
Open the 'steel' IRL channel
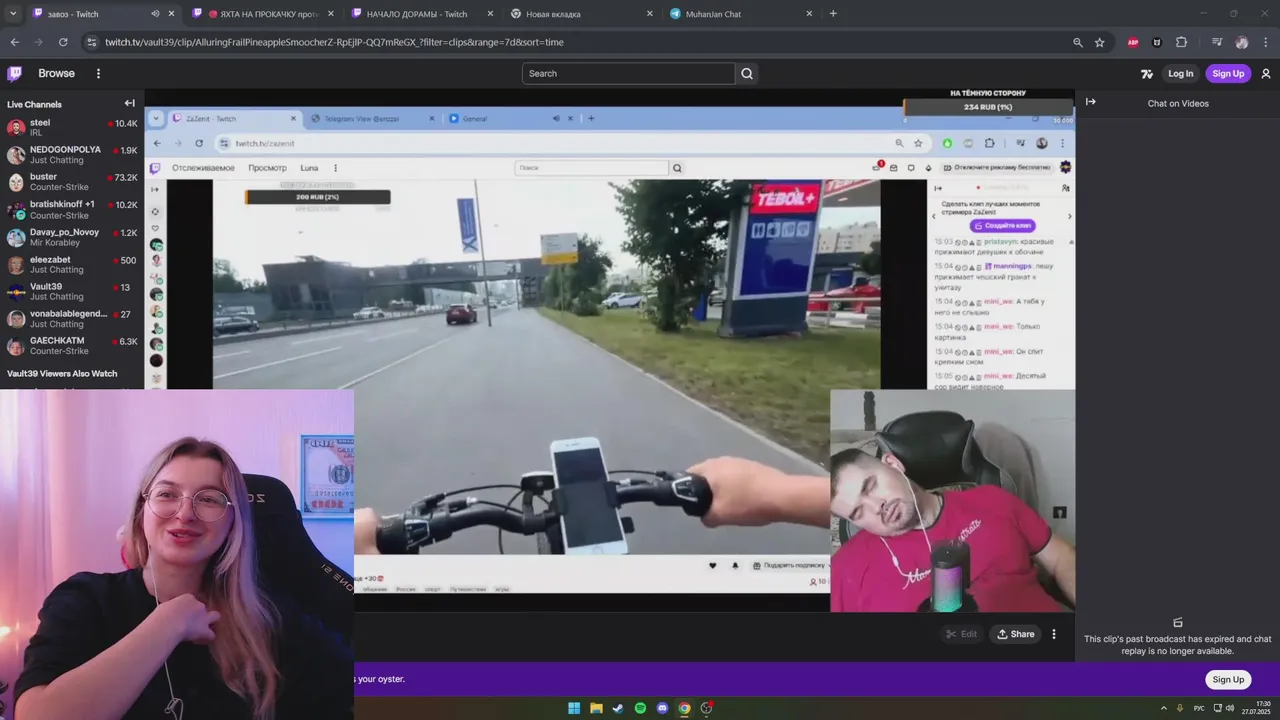coord(72,127)
